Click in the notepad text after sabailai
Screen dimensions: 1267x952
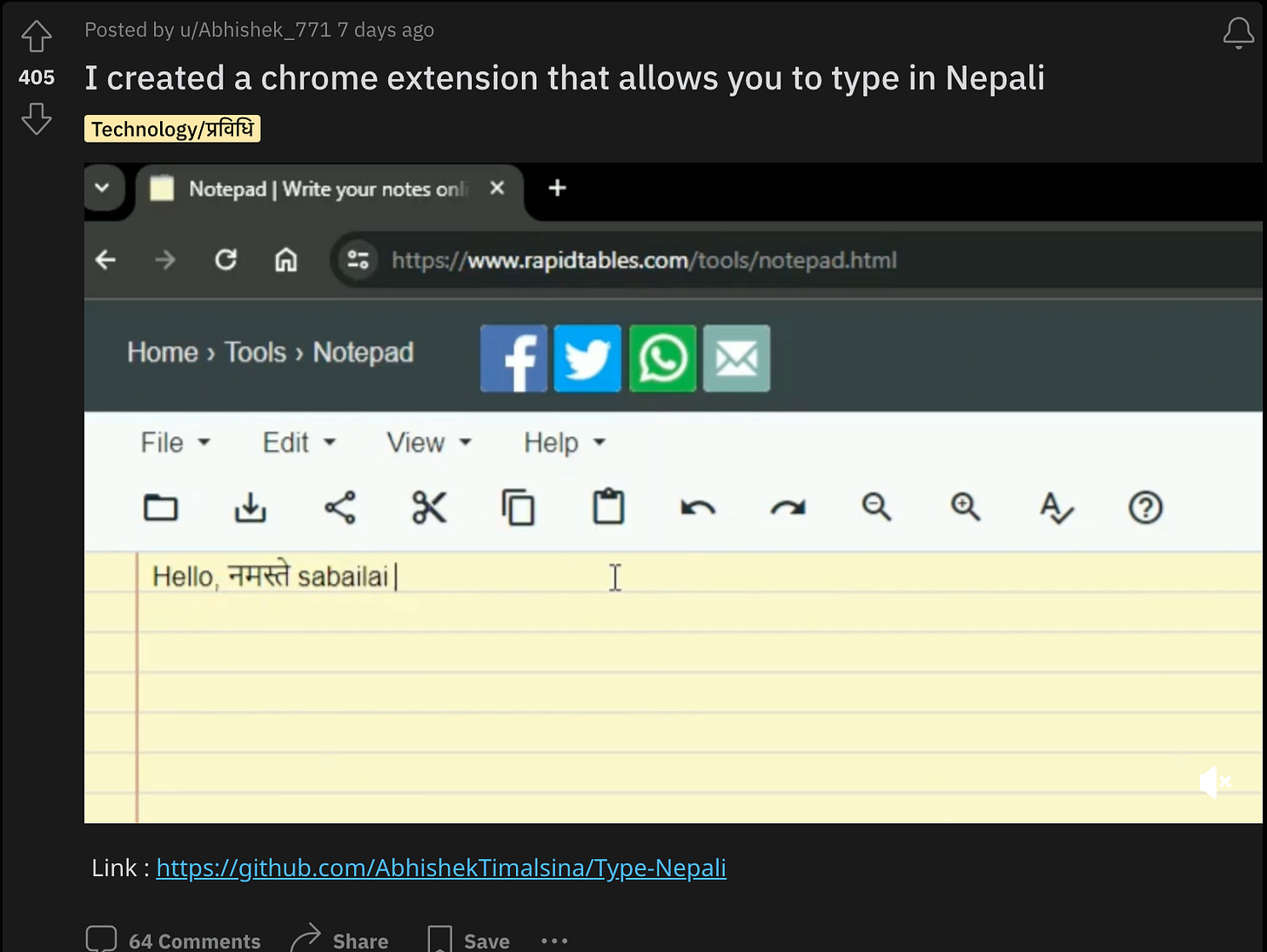[x=397, y=577]
